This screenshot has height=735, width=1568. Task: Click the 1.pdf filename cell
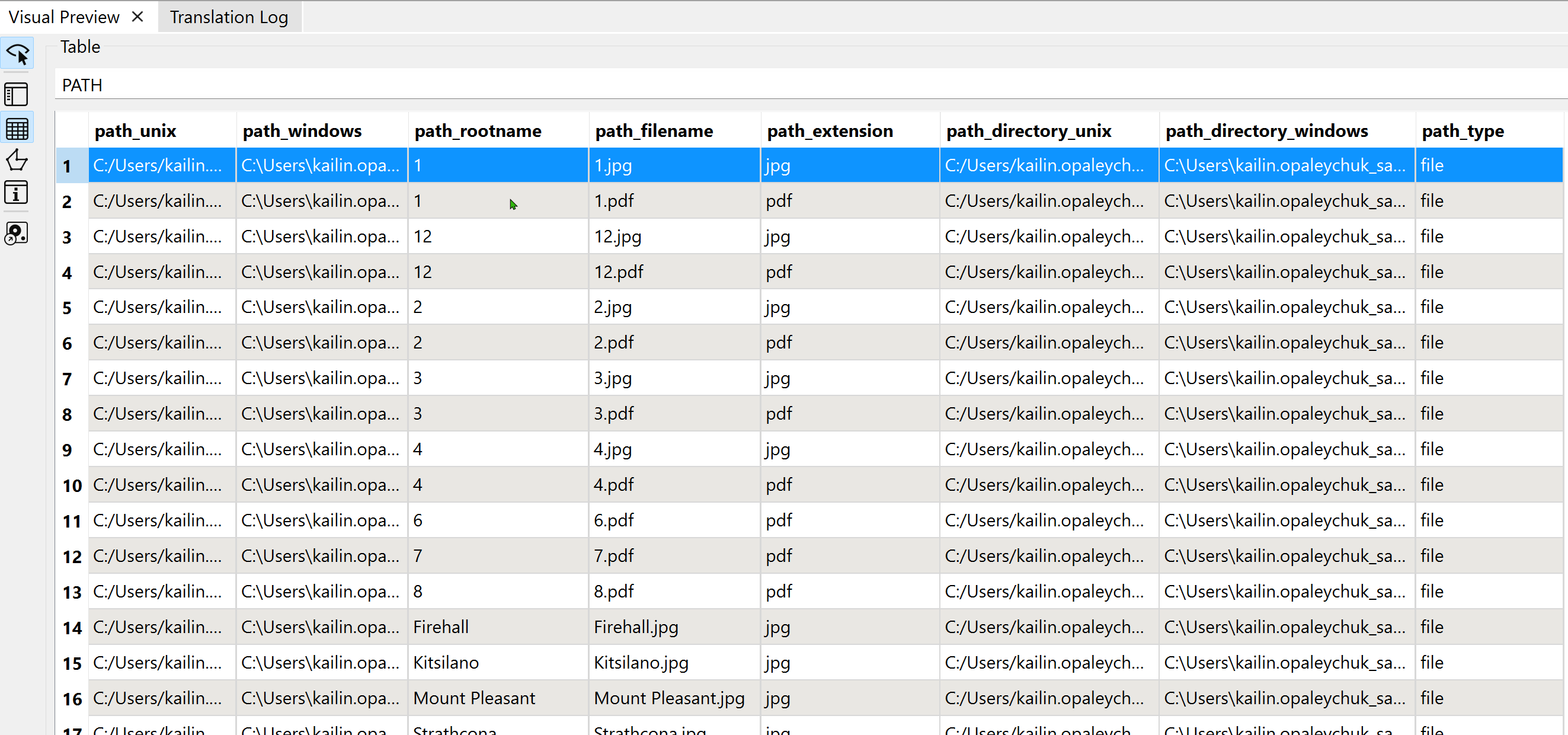[x=674, y=201]
